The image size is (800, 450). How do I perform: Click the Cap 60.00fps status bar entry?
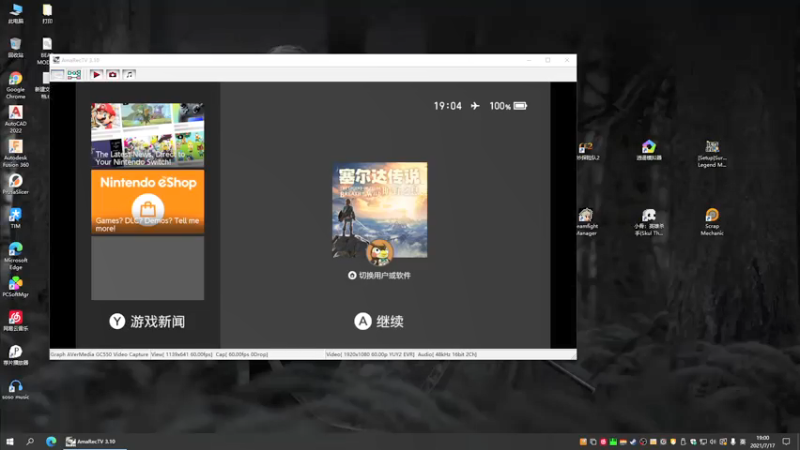tap(242, 354)
